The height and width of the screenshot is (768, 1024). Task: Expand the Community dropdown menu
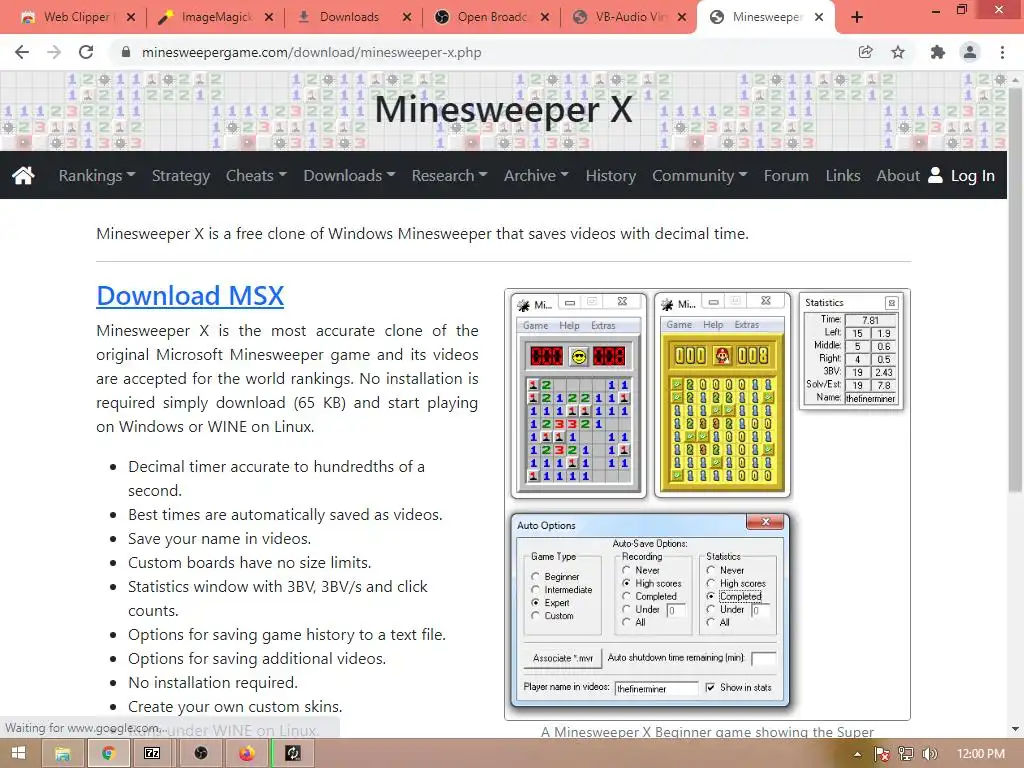click(x=699, y=176)
